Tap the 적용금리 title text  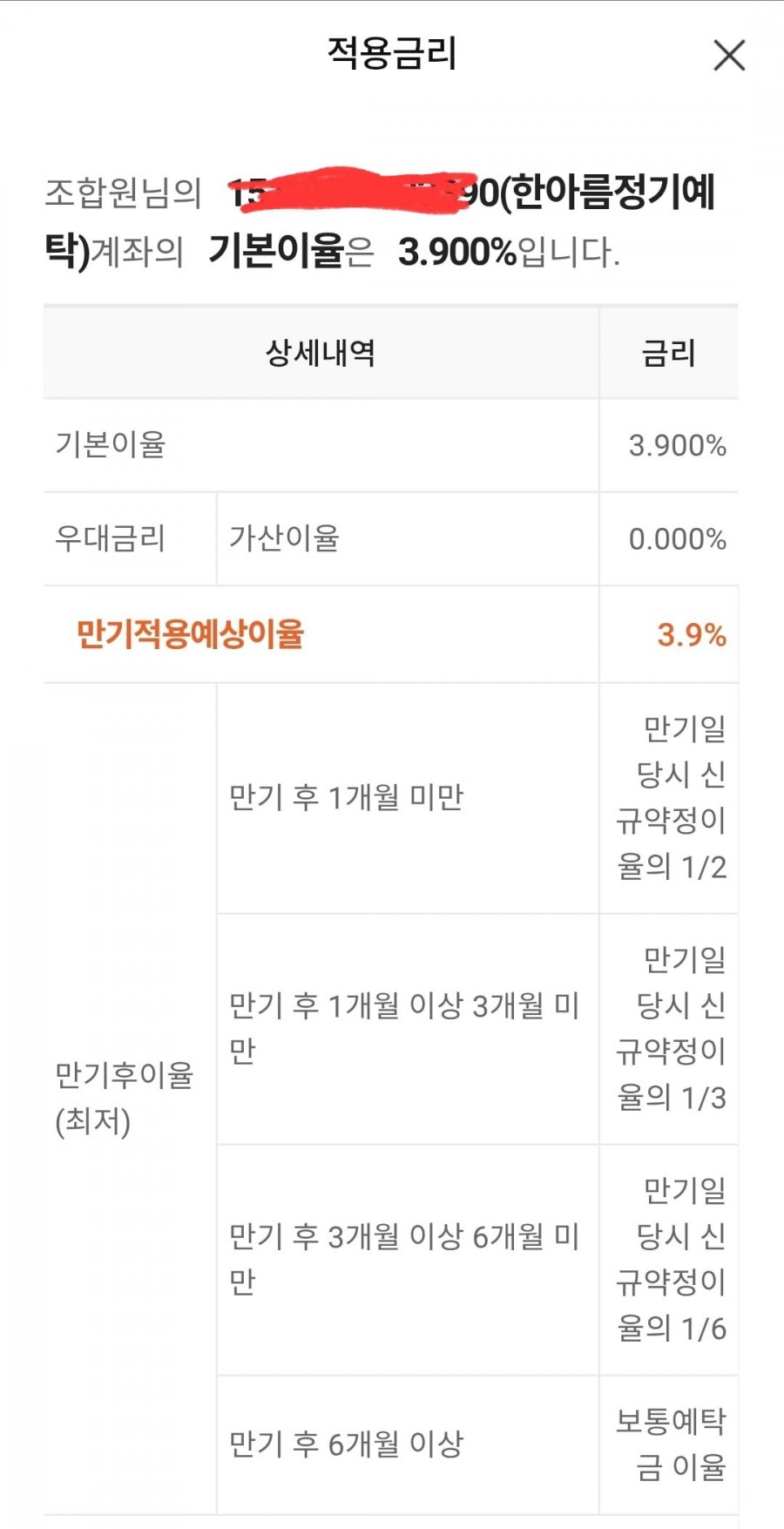[392, 53]
